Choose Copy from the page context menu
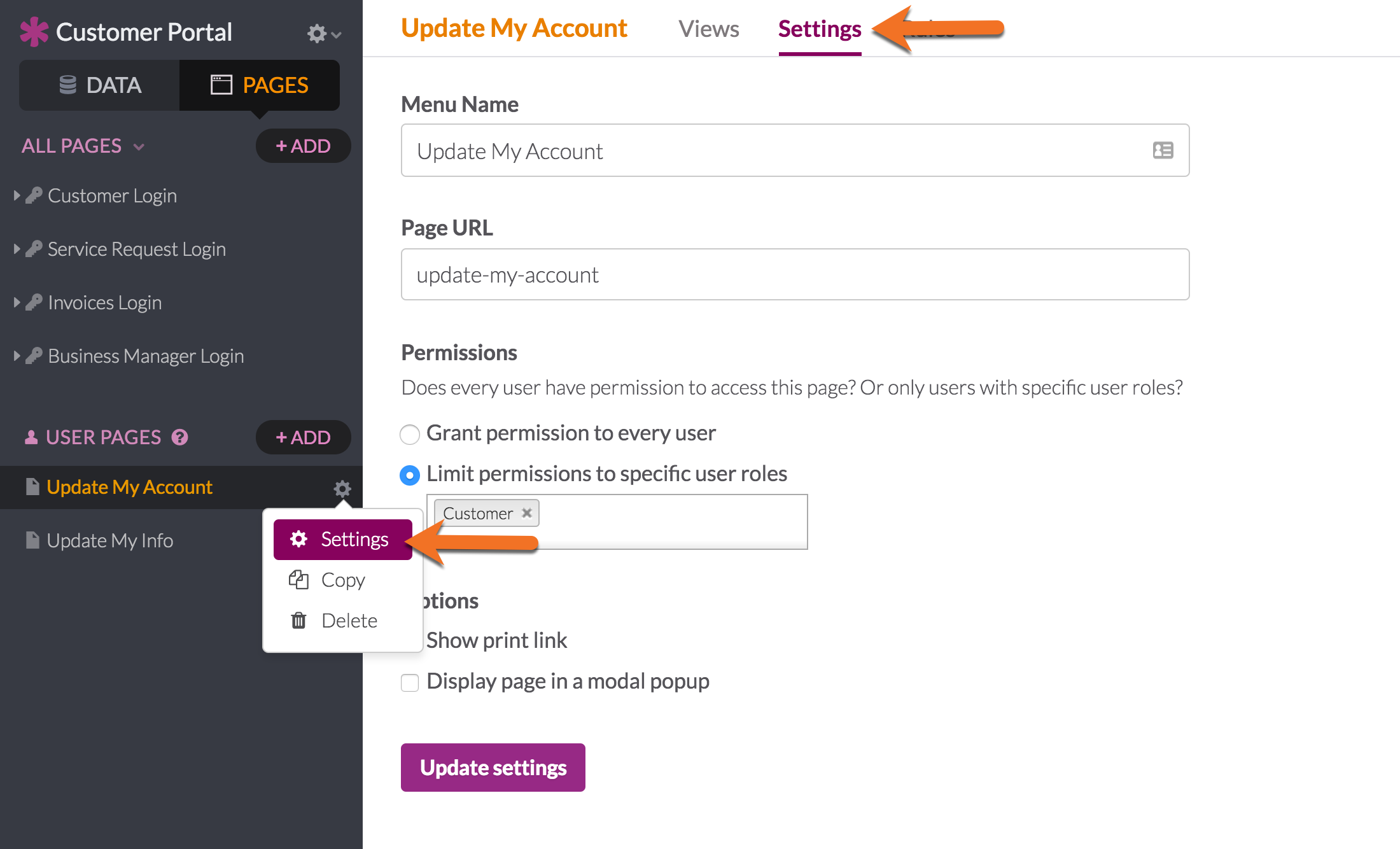 click(342, 580)
